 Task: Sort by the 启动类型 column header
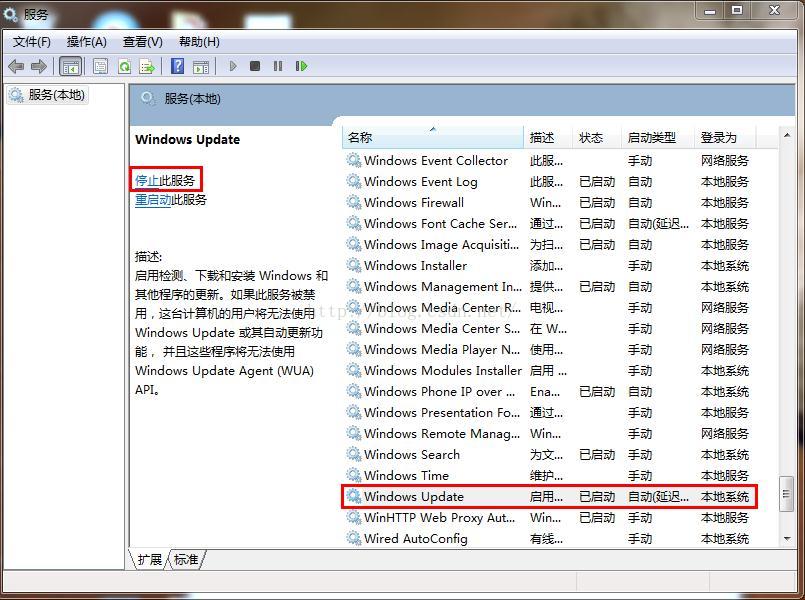(x=658, y=138)
